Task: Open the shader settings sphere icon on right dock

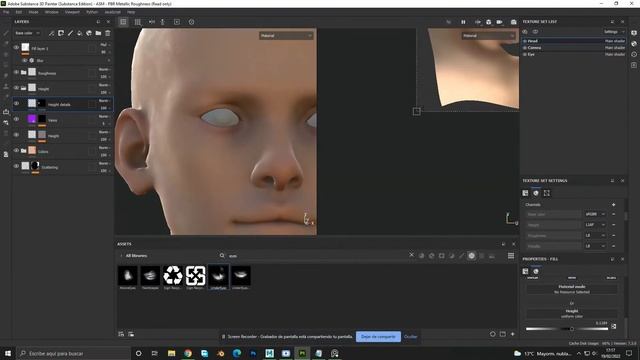Action: [634, 44]
